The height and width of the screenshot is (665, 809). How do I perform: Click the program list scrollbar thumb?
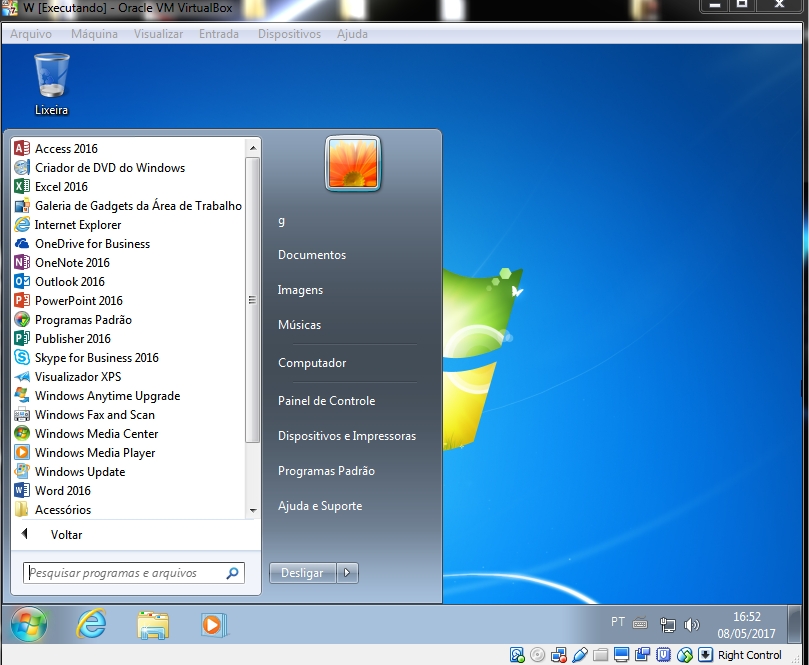click(x=252, y=300)
